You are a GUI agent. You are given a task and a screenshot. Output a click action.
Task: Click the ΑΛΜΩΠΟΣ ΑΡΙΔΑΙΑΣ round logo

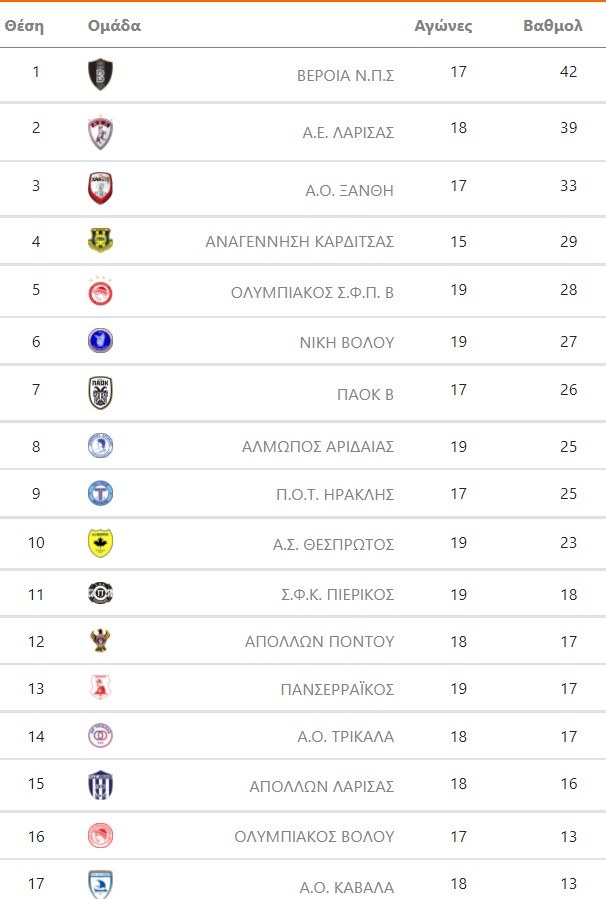pos(100,446)
